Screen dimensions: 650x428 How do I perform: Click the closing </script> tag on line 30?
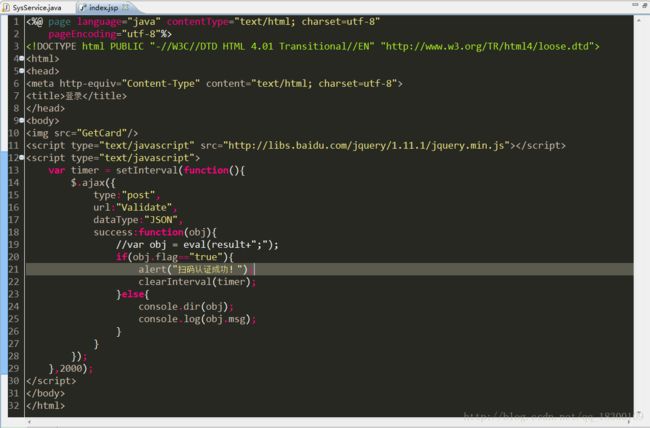coord(51,381)
